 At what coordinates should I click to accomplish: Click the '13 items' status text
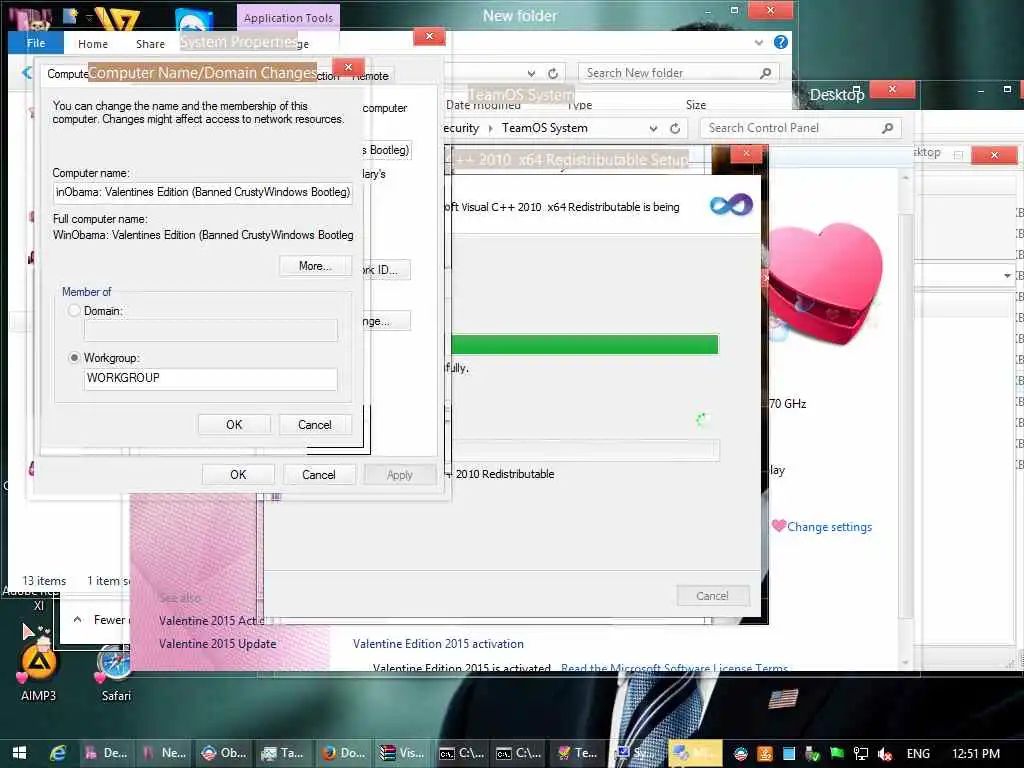point(44,581)
